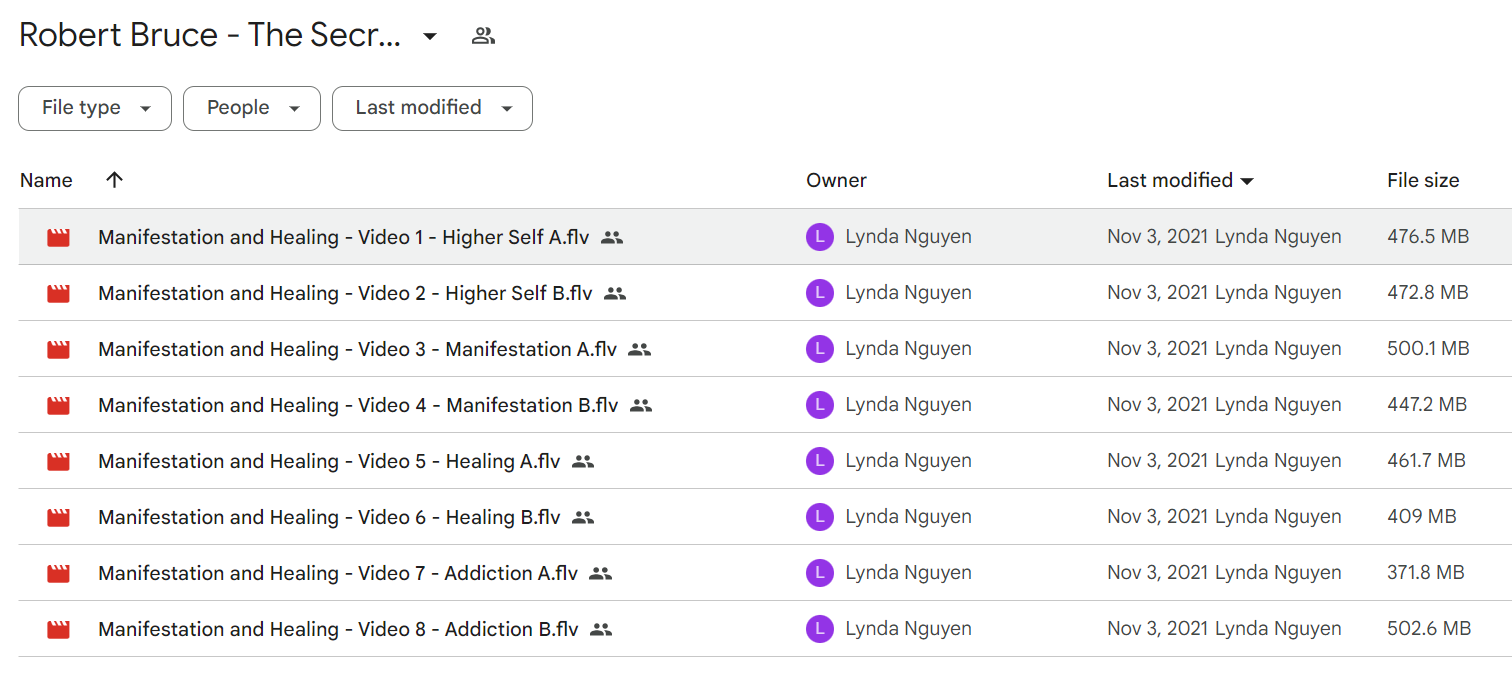Click the 447.2 MB file size
This screenshot has width=1512, height=683.
click(x=1427, y=405)
